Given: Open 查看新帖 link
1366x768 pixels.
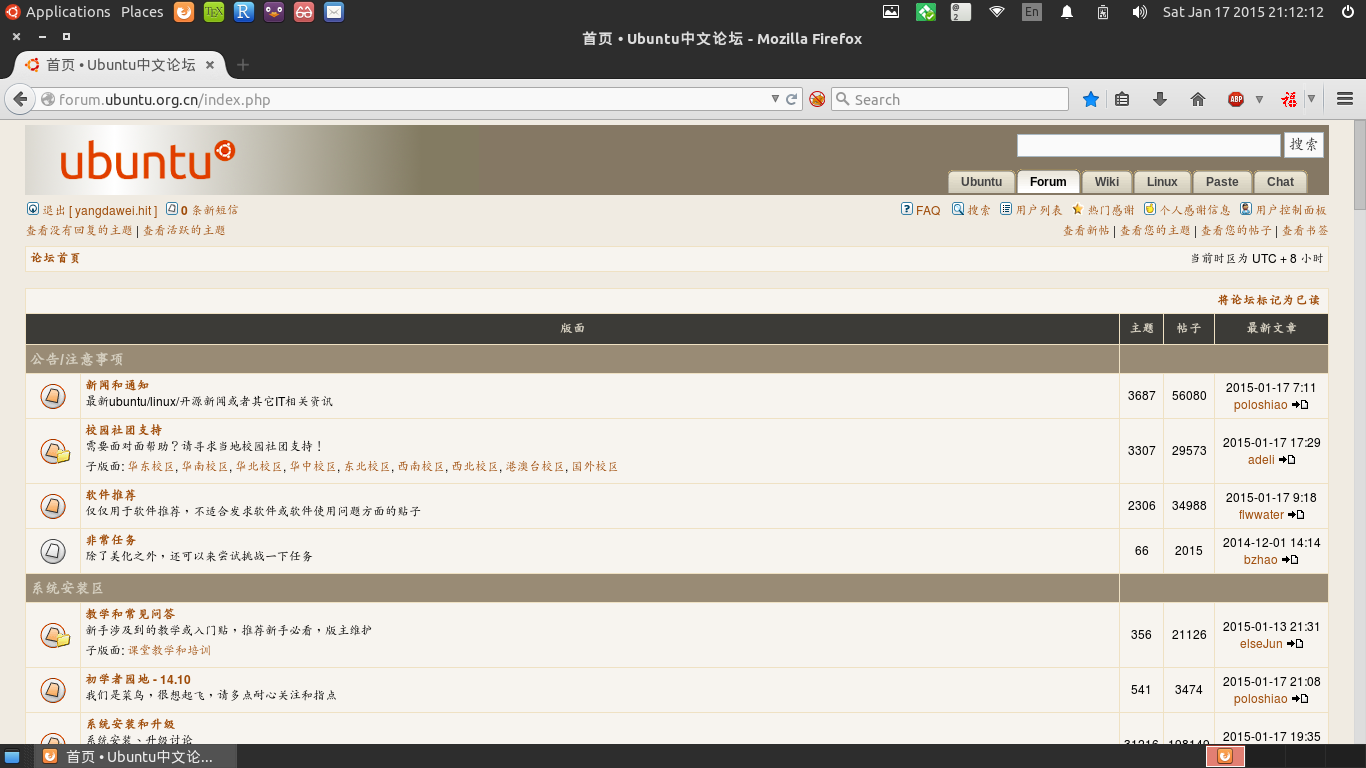Looking at the screenshot, I should click(x=1086, y=230).
